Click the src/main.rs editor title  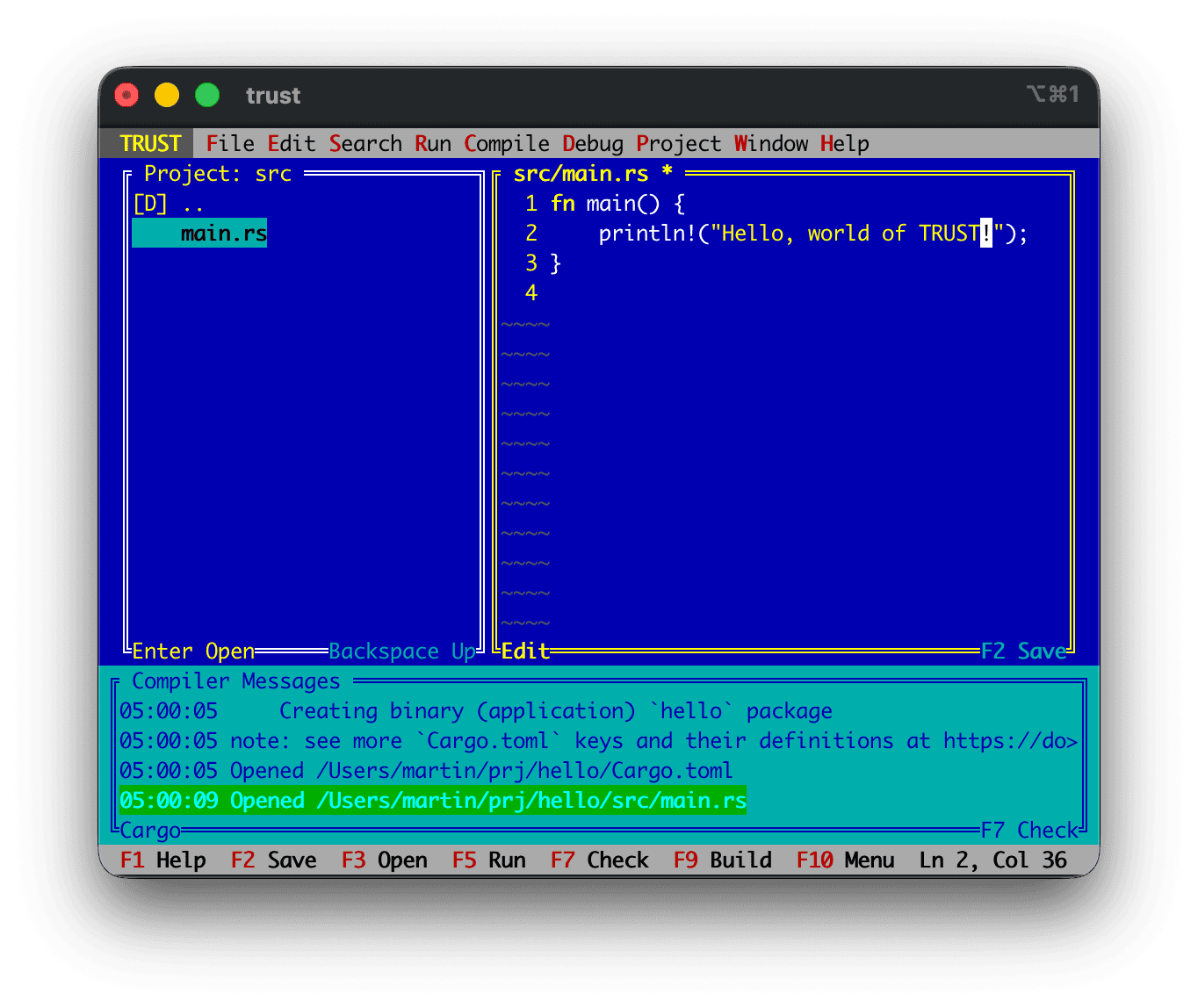[593, 174]
